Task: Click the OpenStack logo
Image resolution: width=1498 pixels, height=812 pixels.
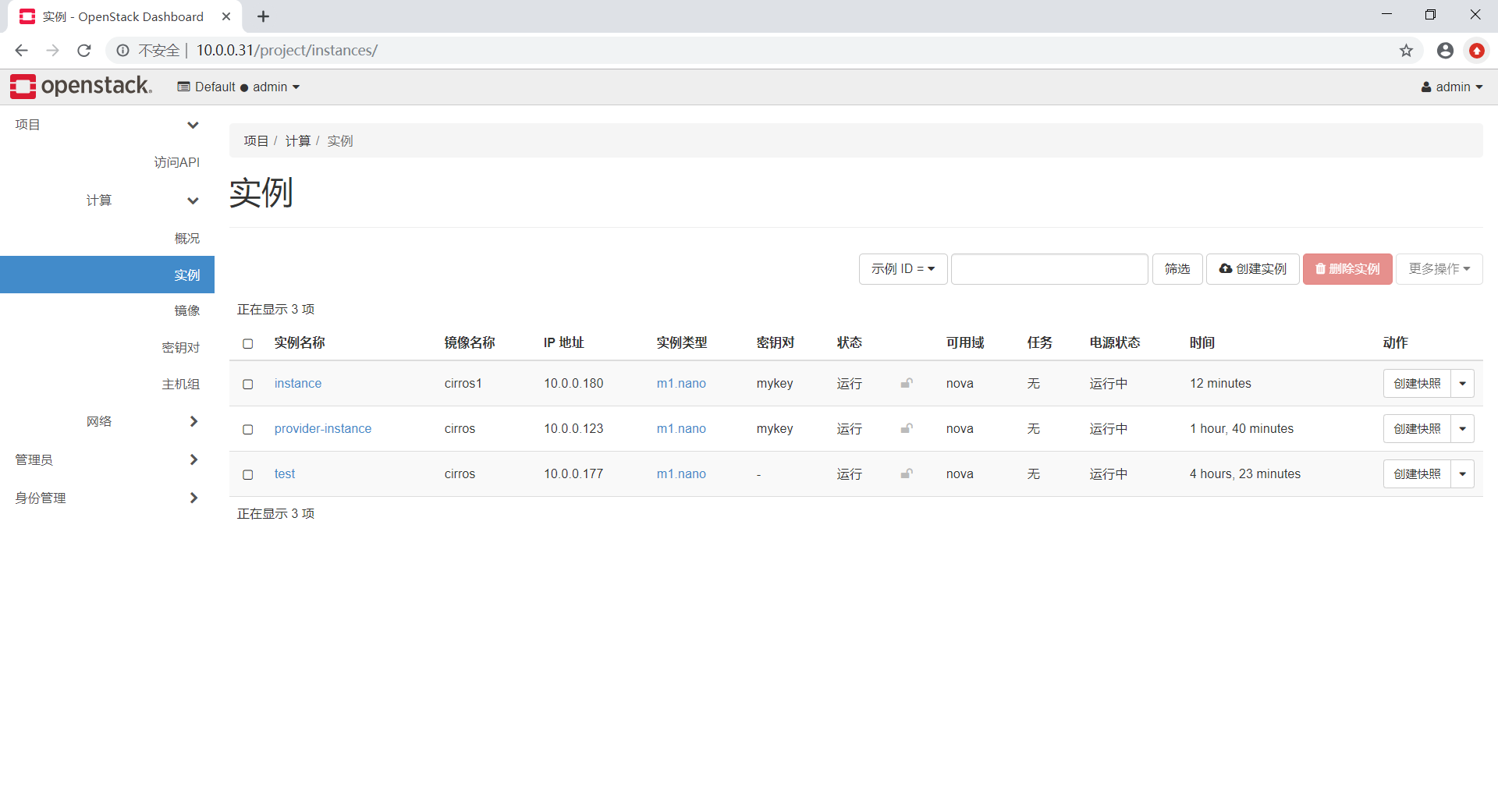Action: click(81, 87)
